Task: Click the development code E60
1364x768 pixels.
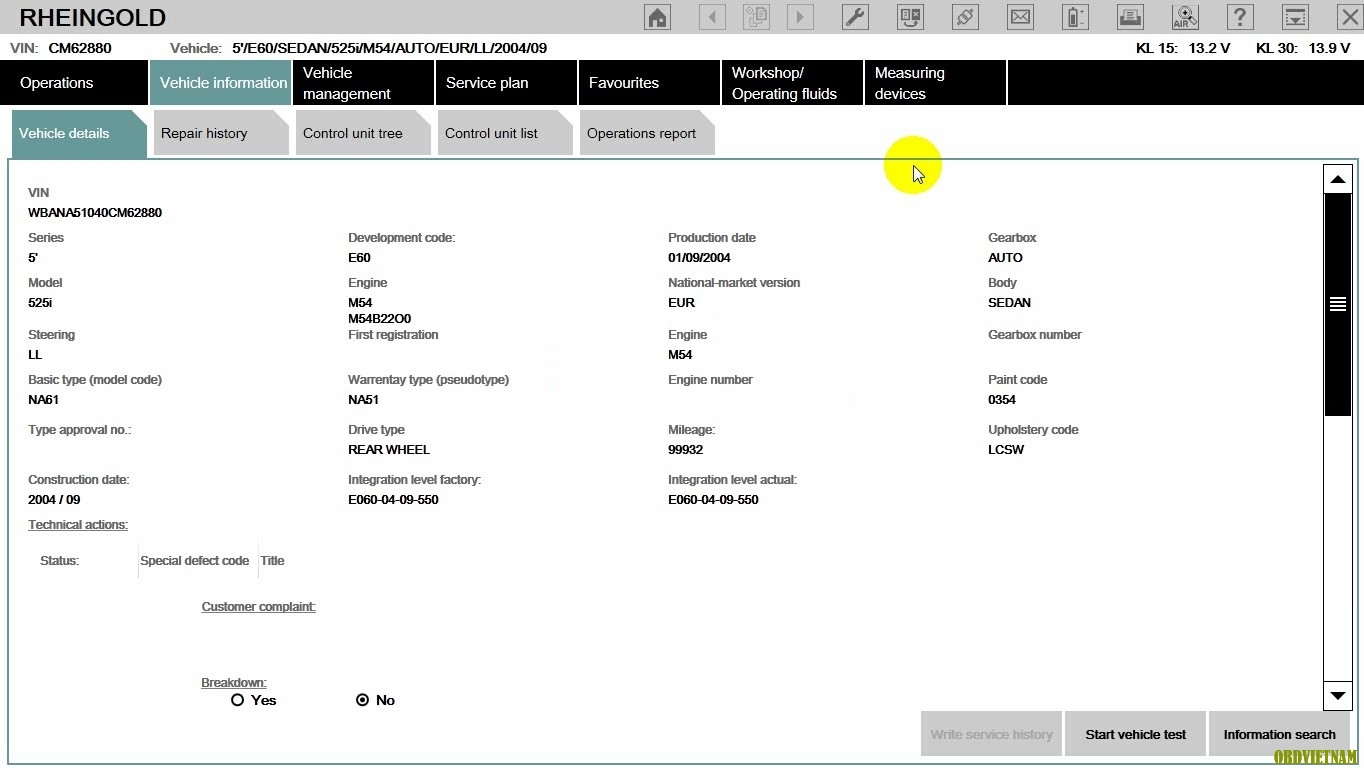Action: [x=359, y=258]
